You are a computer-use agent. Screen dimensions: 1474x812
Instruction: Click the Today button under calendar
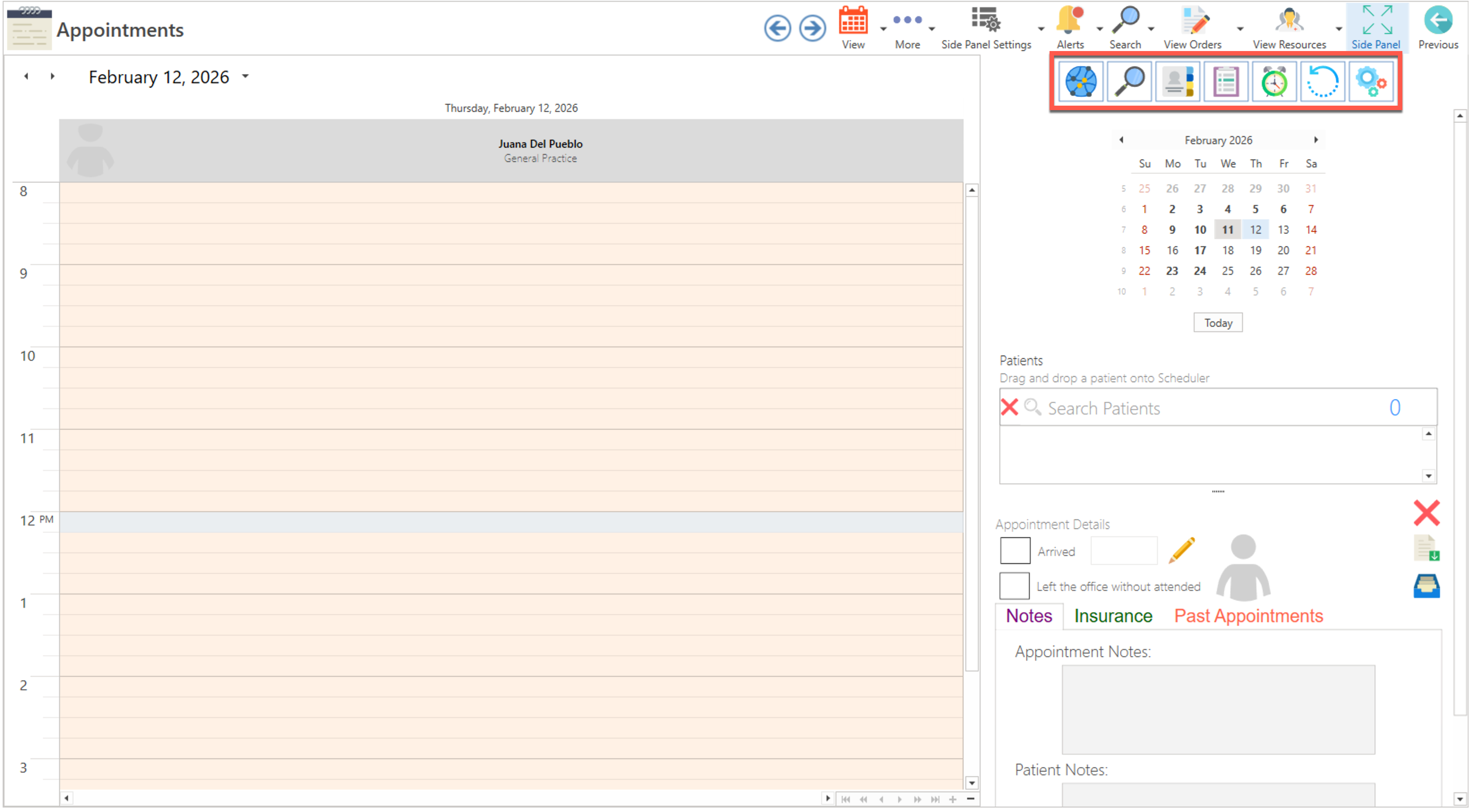[x=1217, y=323]
